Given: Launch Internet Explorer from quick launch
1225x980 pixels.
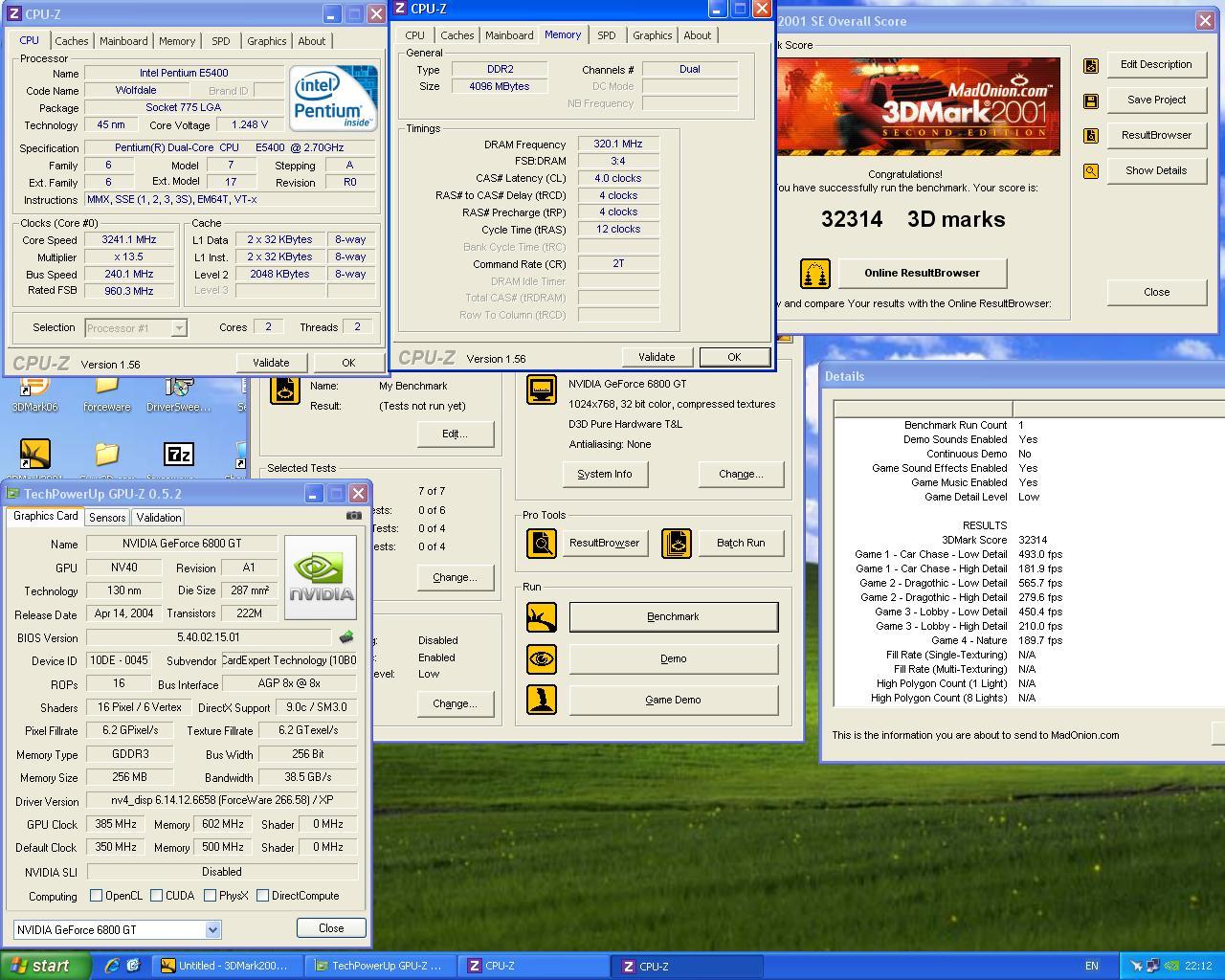Looking at the screenshot, I should tap(112, 966).
